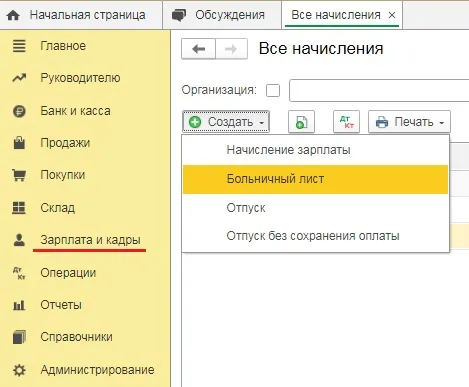The image size is (469, 387).
Task: Click the Администрирование gear icon
Action: click(19, 370)
